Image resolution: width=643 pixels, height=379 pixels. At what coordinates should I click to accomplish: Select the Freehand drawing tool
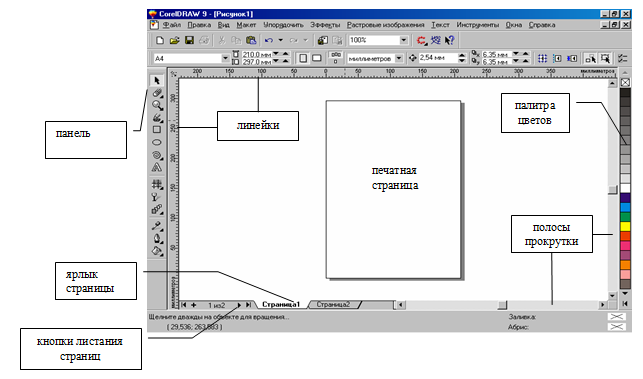click(157, 118)
